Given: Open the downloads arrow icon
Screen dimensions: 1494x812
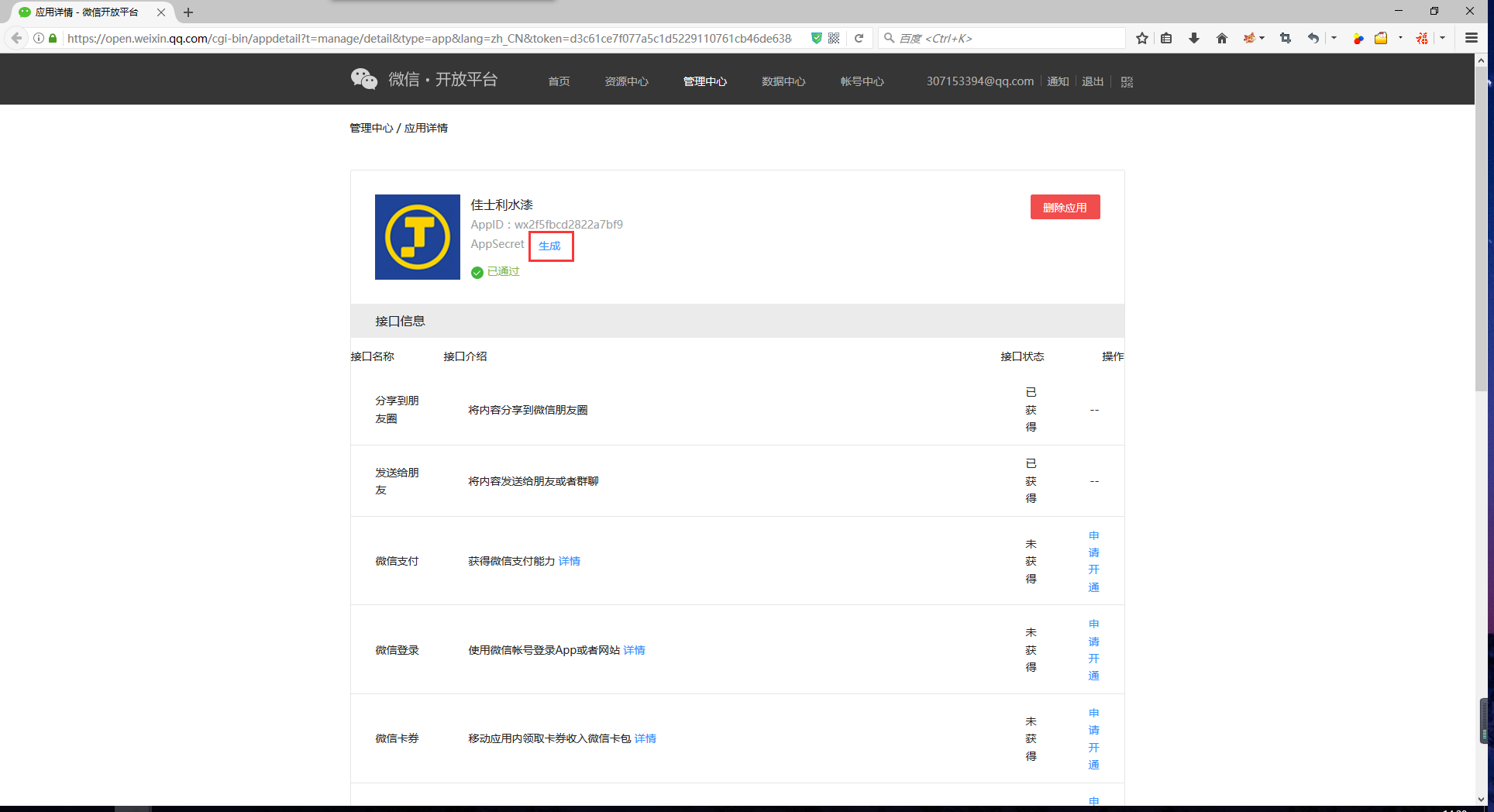Looking at the screenshot, I should tap(1194, 38).
